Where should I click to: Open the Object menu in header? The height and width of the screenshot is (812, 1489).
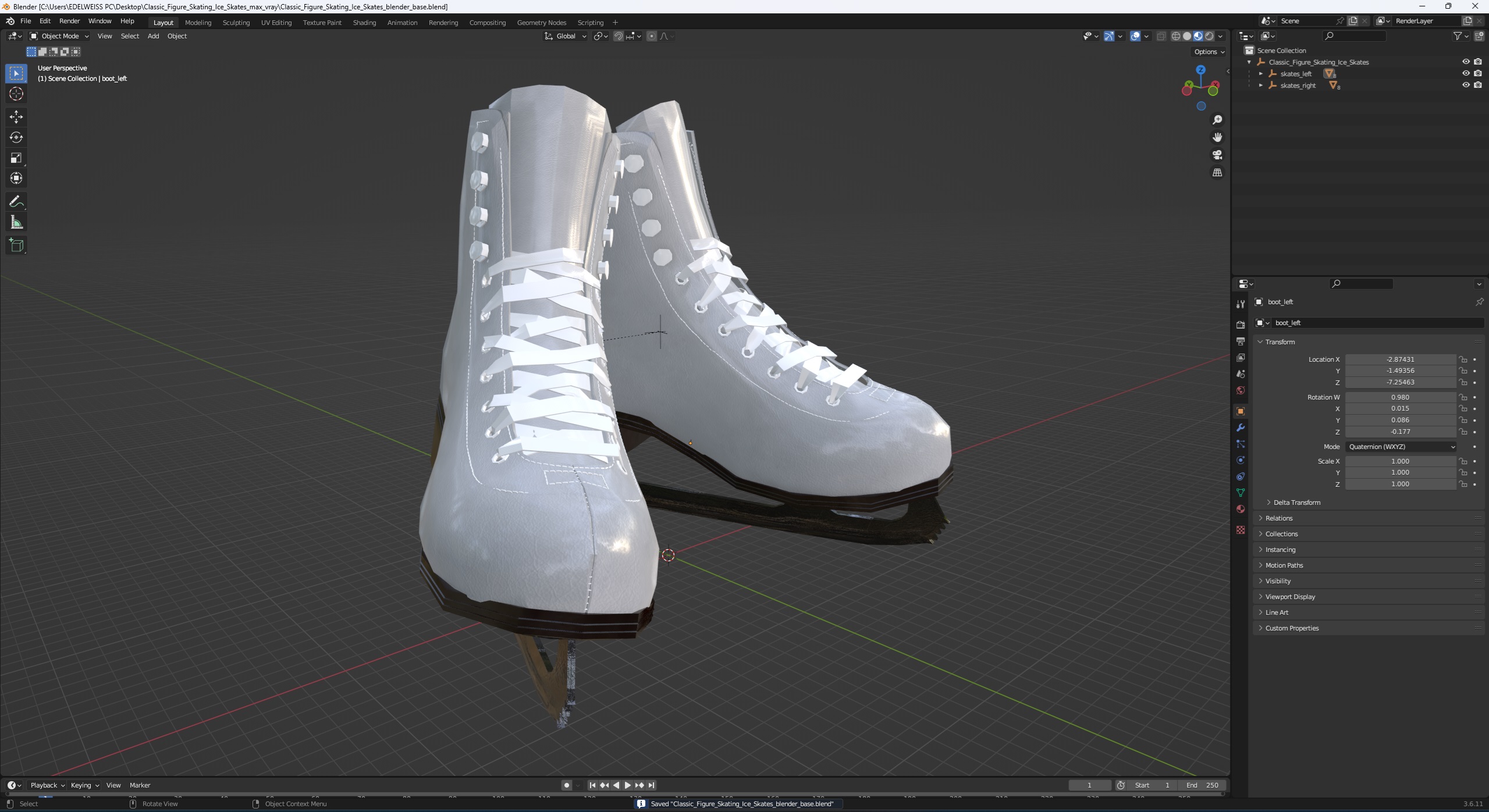pos(176,36)
